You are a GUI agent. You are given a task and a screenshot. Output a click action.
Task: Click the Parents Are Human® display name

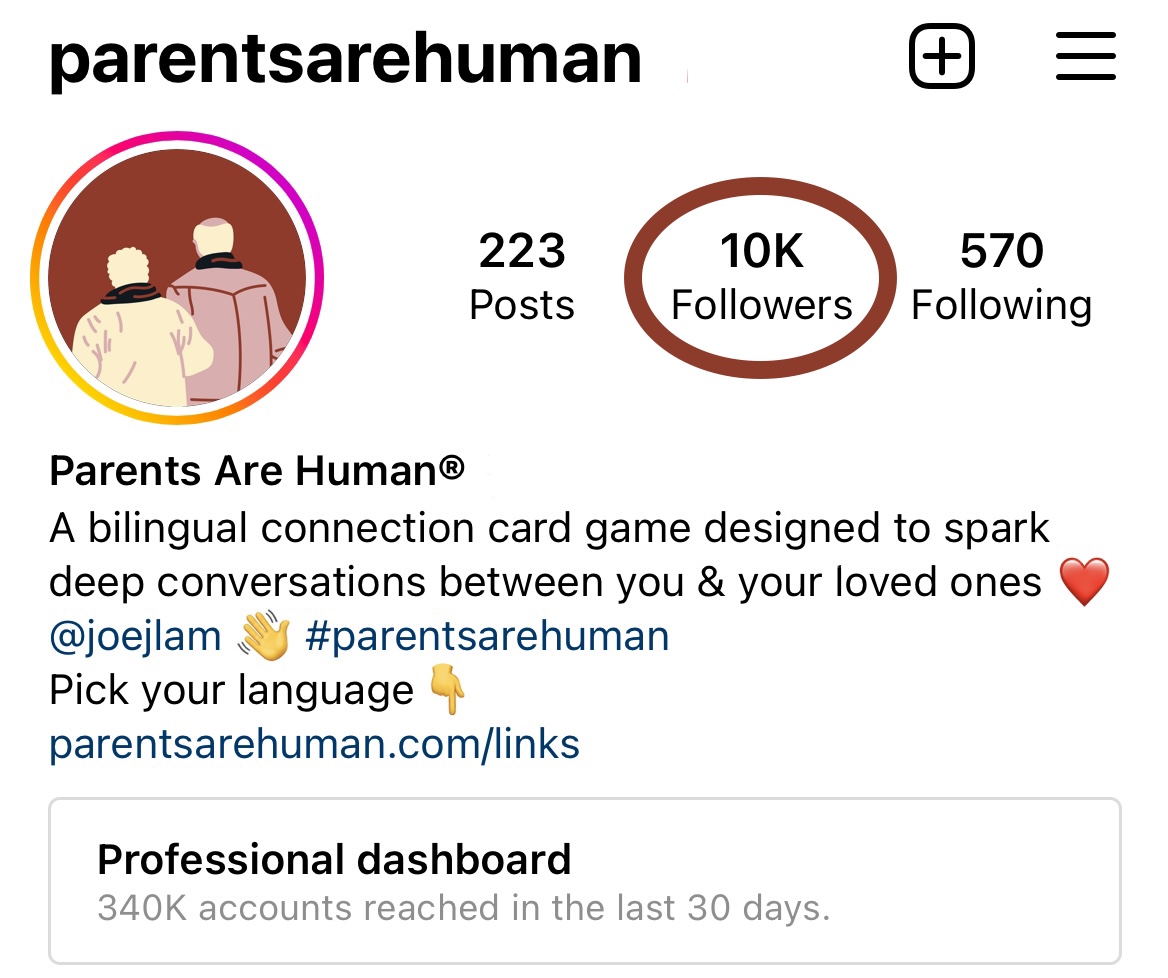[x=257, y=471]
